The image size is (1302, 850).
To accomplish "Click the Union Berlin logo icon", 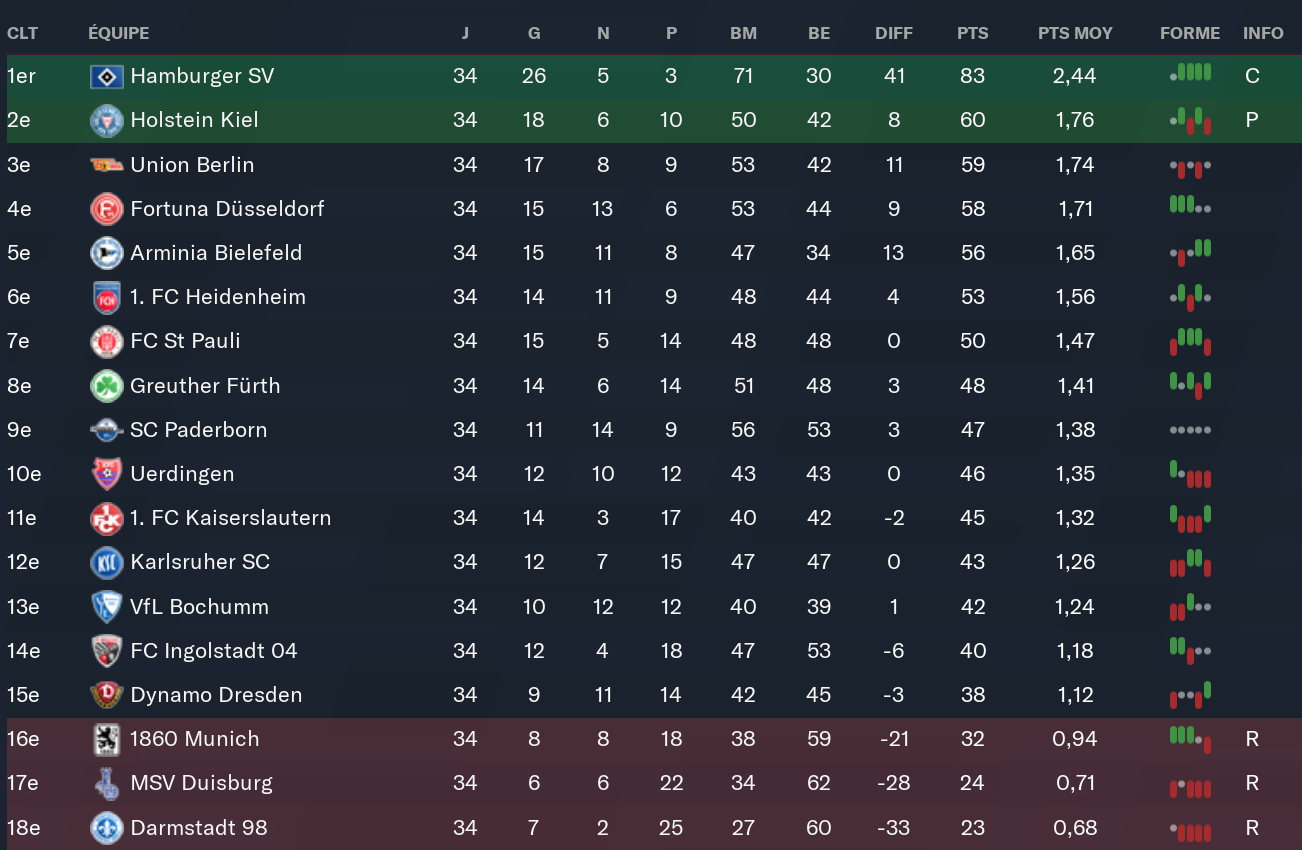I will (x=106, y=165).
